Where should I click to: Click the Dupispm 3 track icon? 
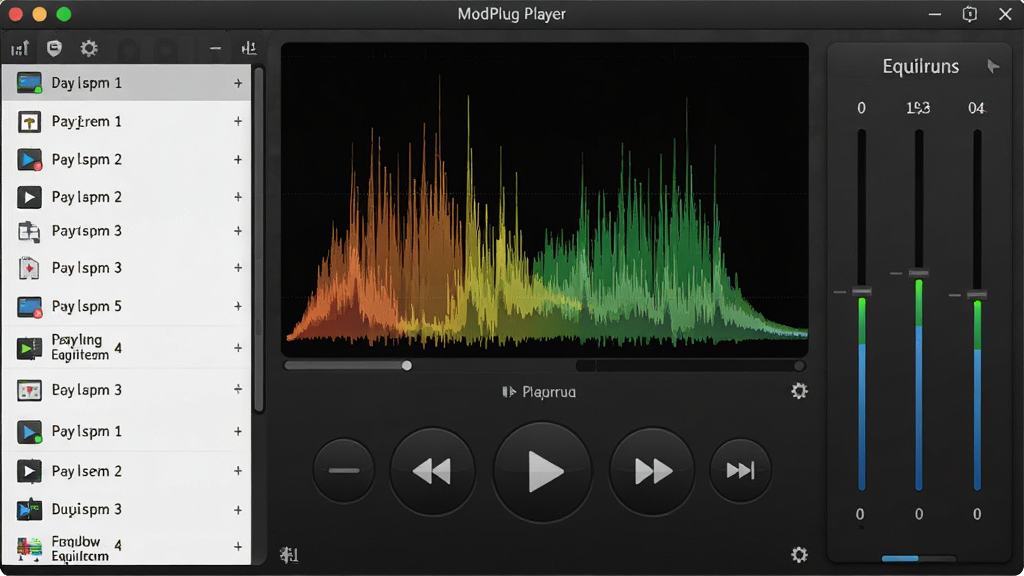[29, 509]
